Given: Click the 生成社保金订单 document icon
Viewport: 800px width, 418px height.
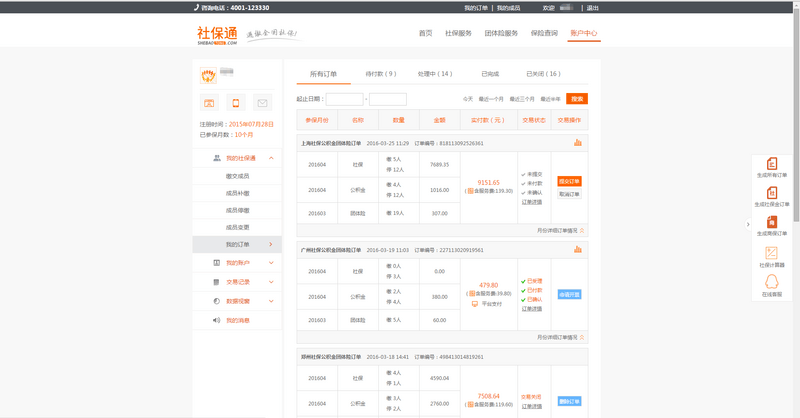Looking at the screenshot, I should click(772, 192).
